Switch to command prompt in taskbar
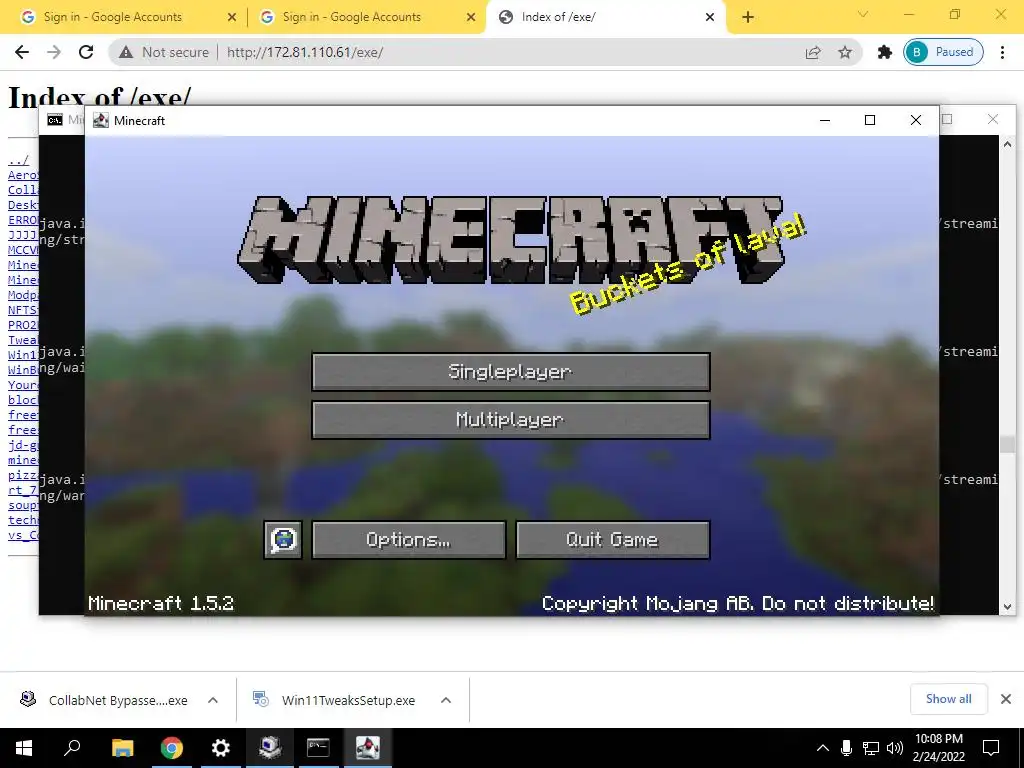Image resolution: width=1024 pixels, height=768 pixels. [319, 748]
